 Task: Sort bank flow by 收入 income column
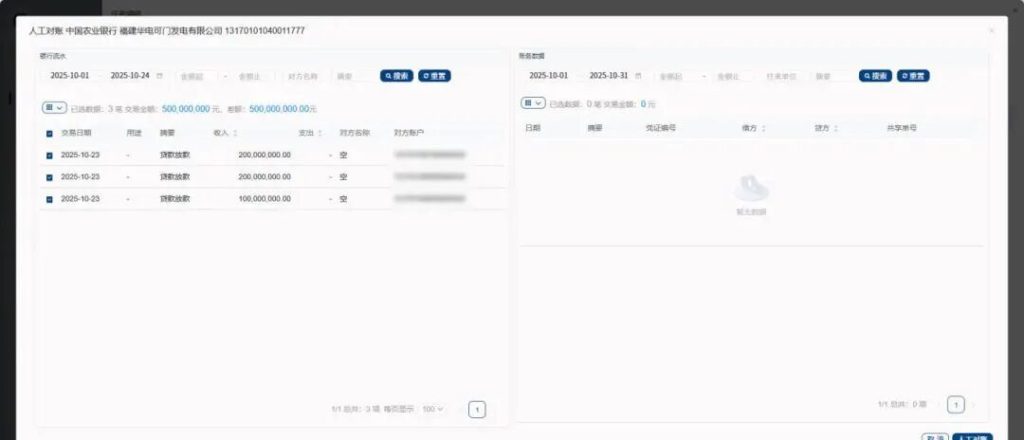coord(235,133)
